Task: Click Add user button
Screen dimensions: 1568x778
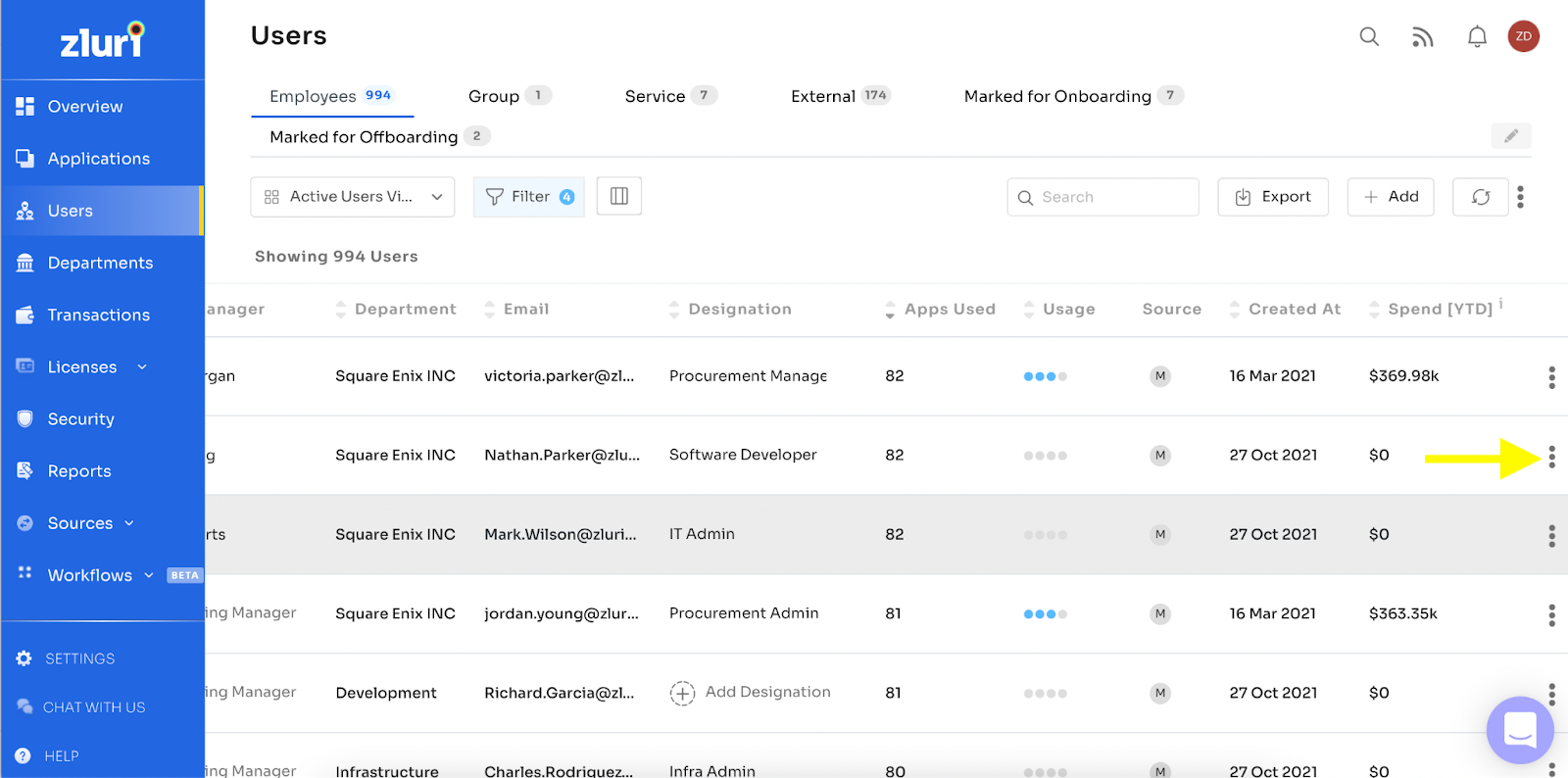Action: 1391,197
